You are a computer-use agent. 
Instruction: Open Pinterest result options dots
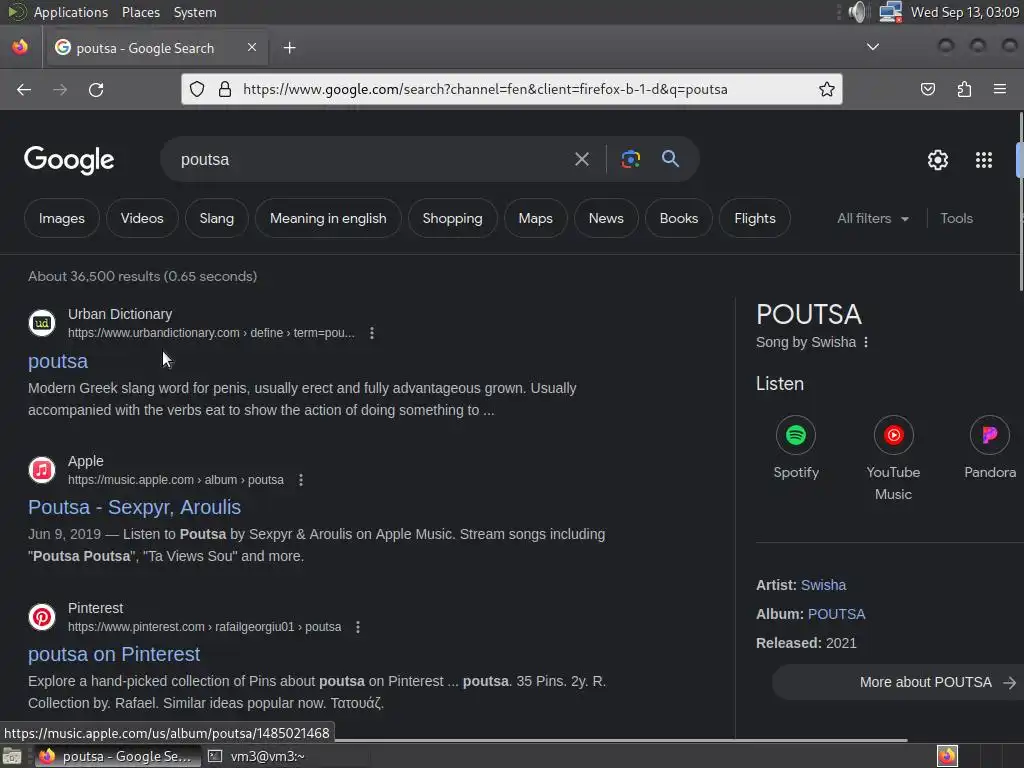click(x=358, y=627)
